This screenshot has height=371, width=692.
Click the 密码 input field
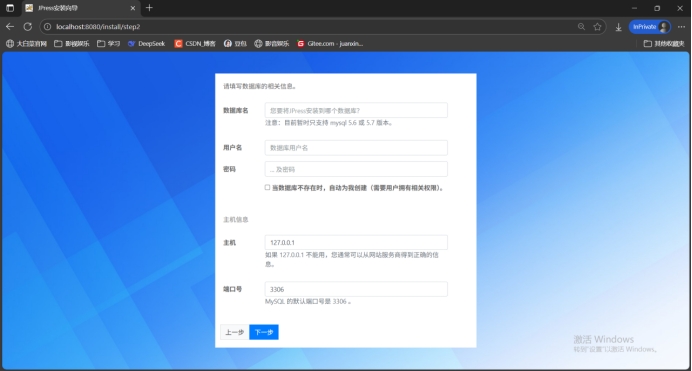(356, 169)
